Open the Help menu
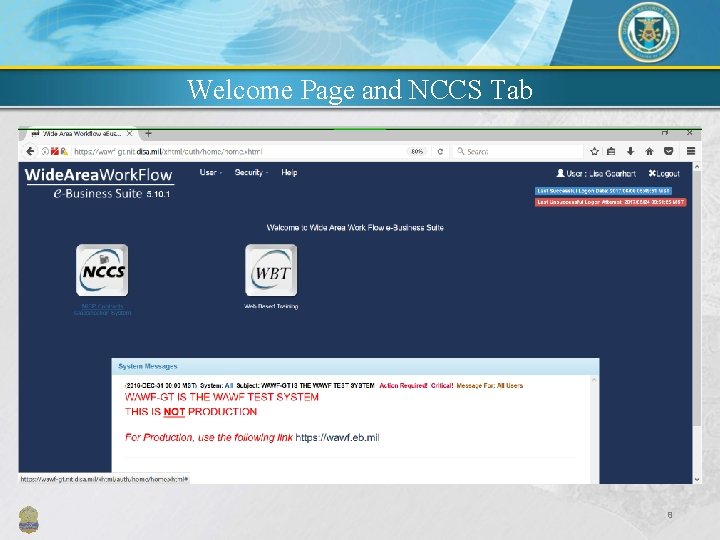 tap(289, 173)
